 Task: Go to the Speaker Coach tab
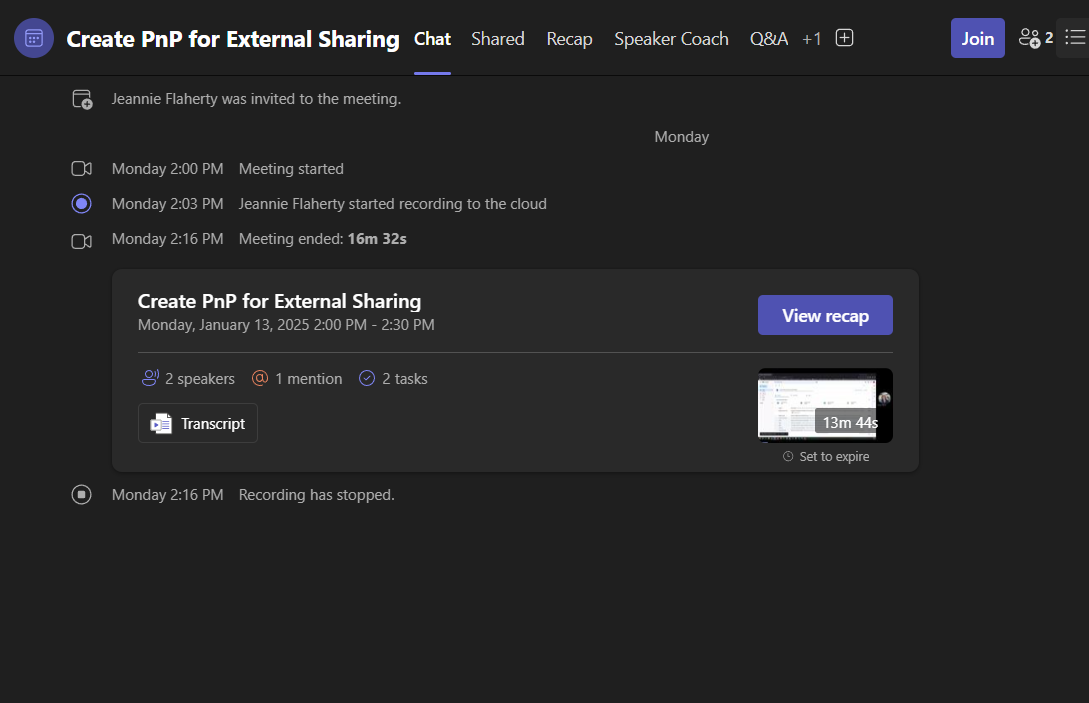pyautogui.click(x=671, y=39)
